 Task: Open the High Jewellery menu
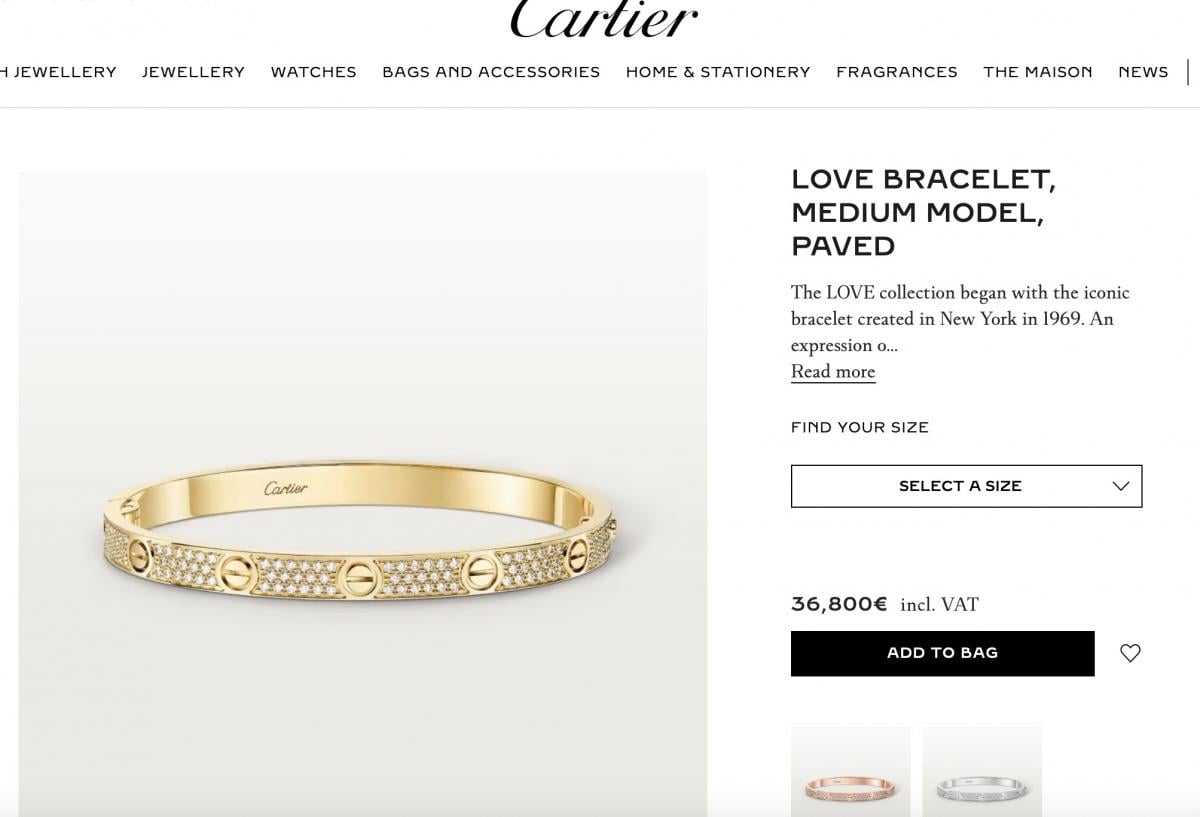click(58, 72)
